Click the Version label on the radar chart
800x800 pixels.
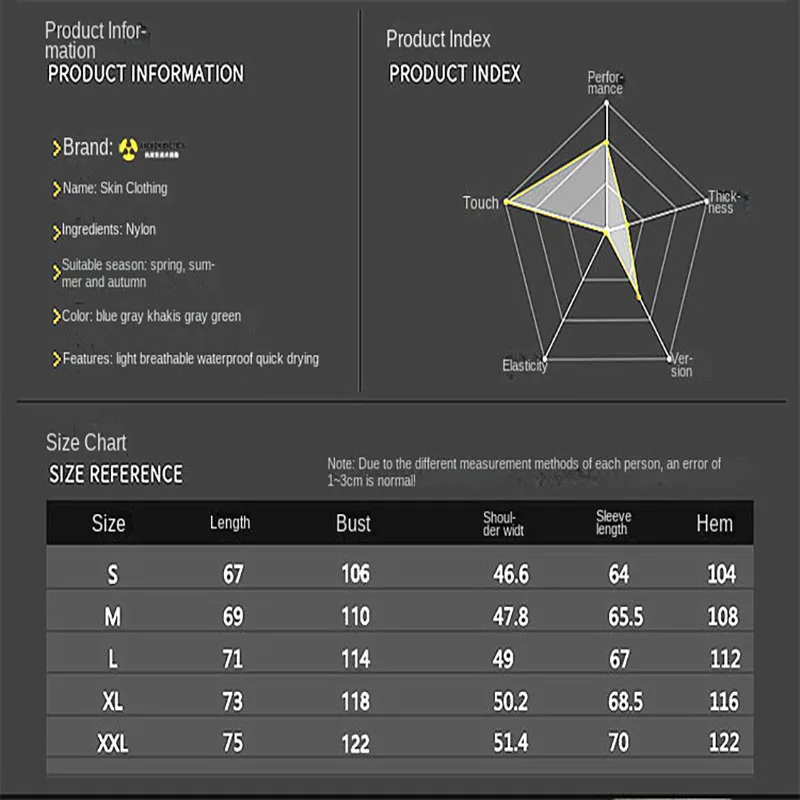pyautogui.click(x=681, y=365)
